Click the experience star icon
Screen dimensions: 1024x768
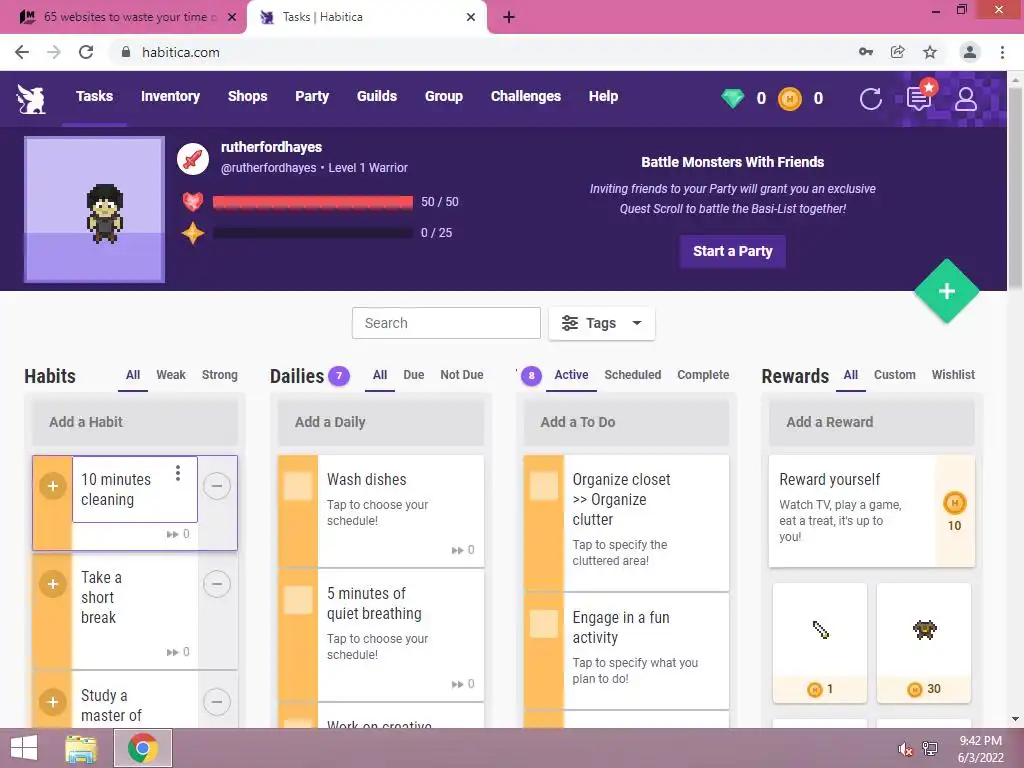[x=193, y=232]
